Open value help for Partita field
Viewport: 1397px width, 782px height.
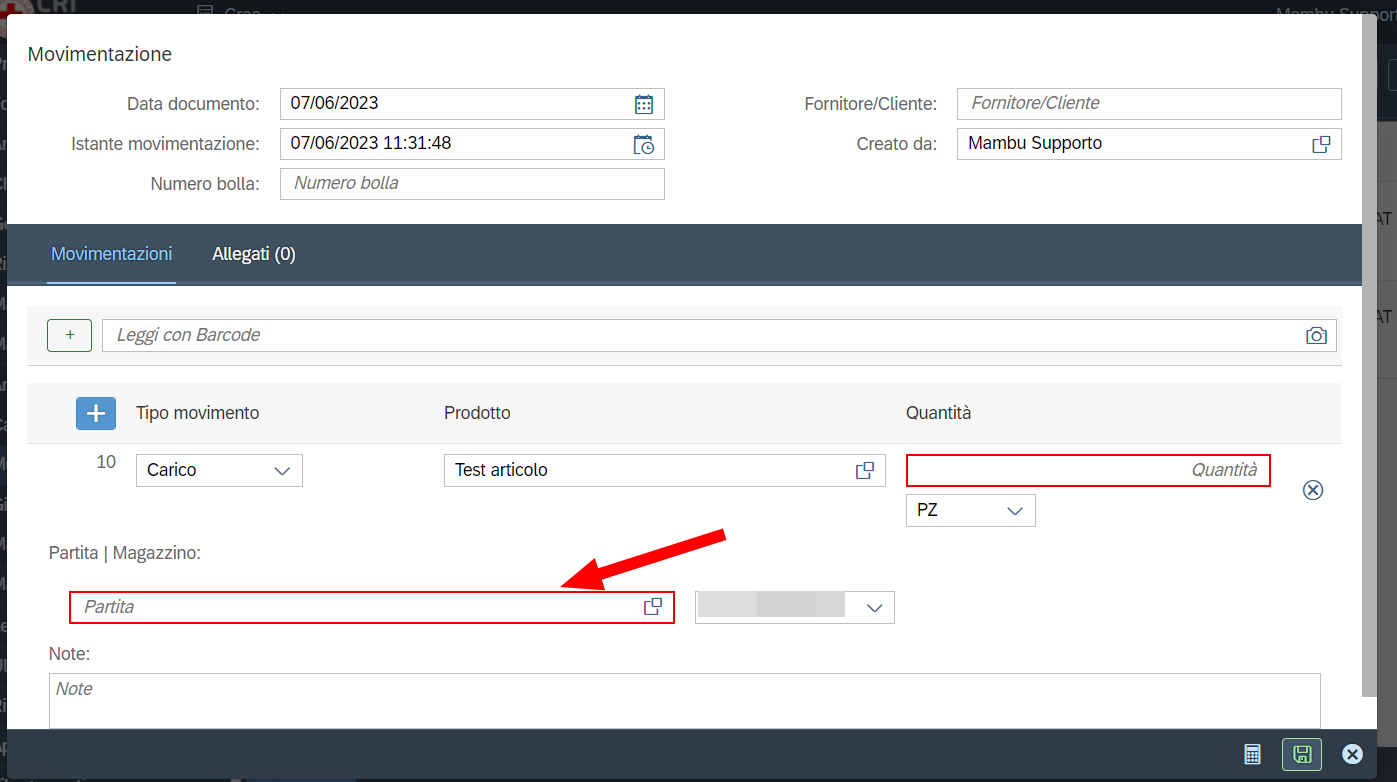(653, 607)
